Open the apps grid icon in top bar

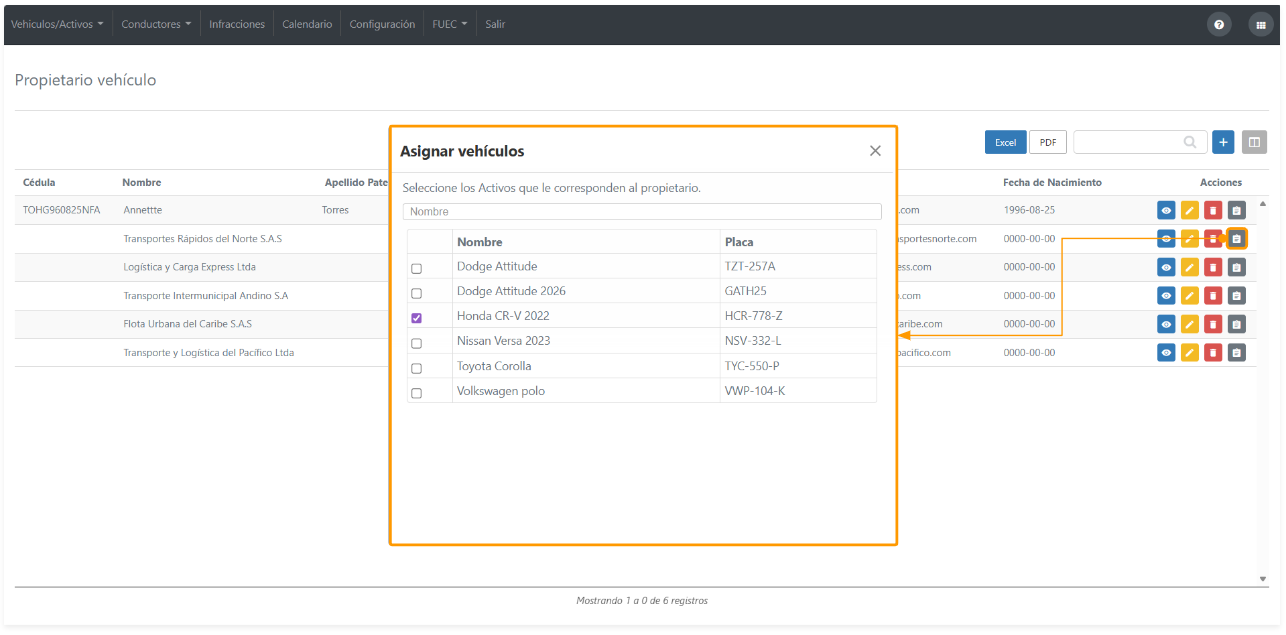1260,25
